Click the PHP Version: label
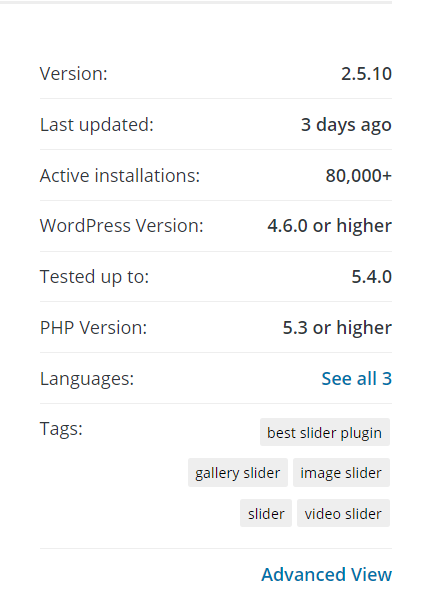Viewport: 428px width, 600px height. pos(93,328)
